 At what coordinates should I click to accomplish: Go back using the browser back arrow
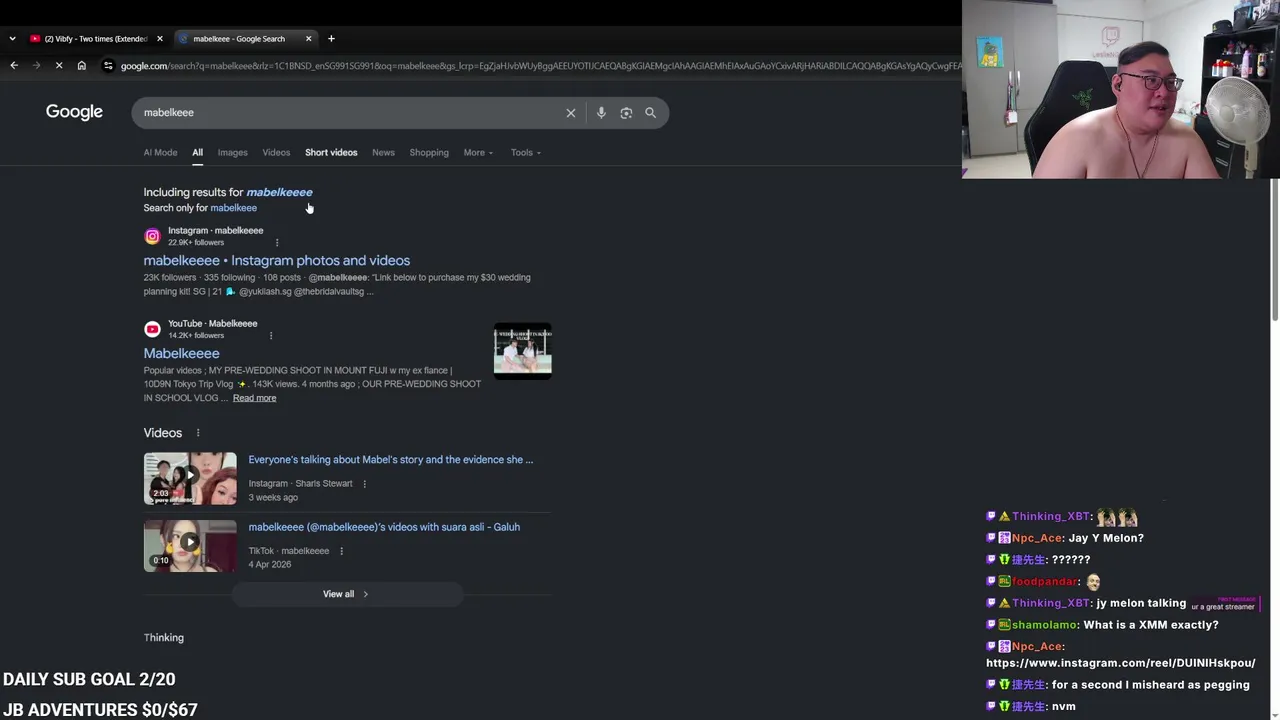coord(14,66)
